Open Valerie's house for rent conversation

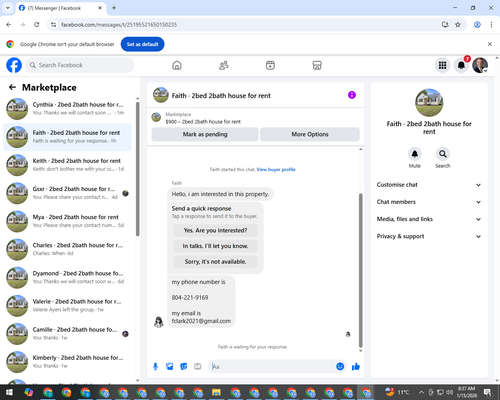67,306
